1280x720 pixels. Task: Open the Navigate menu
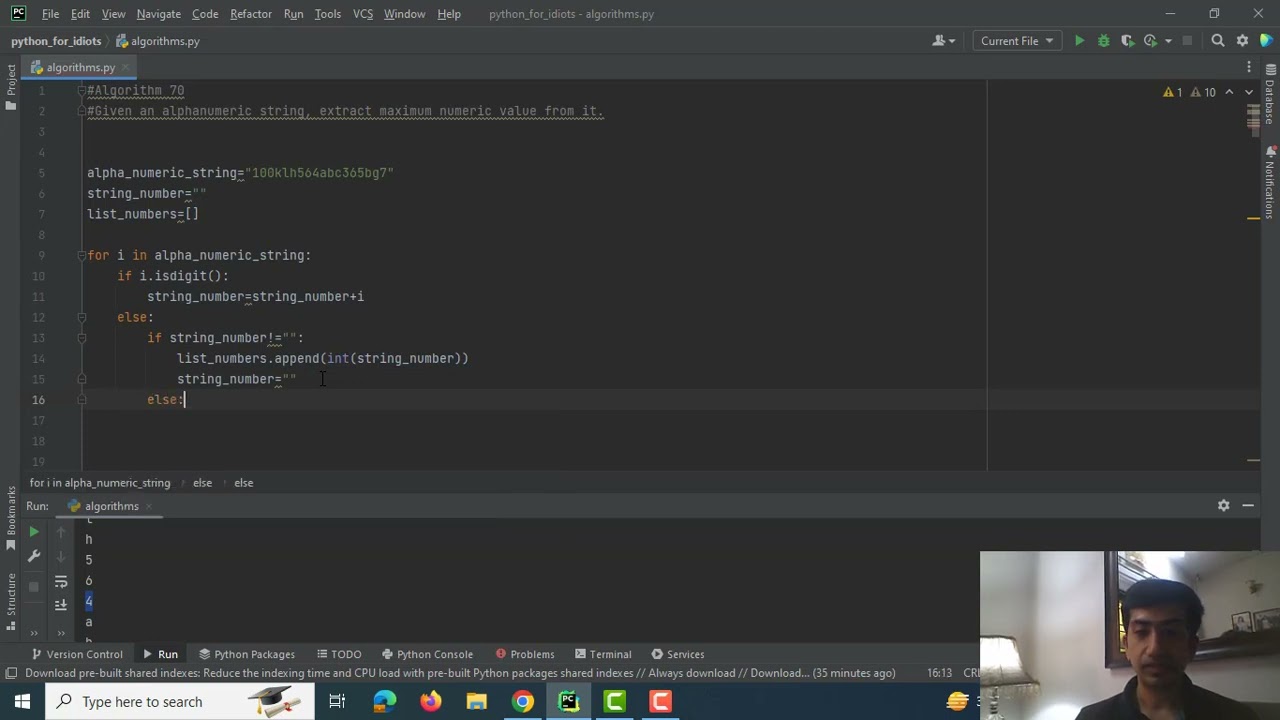[x=158, y=14]
